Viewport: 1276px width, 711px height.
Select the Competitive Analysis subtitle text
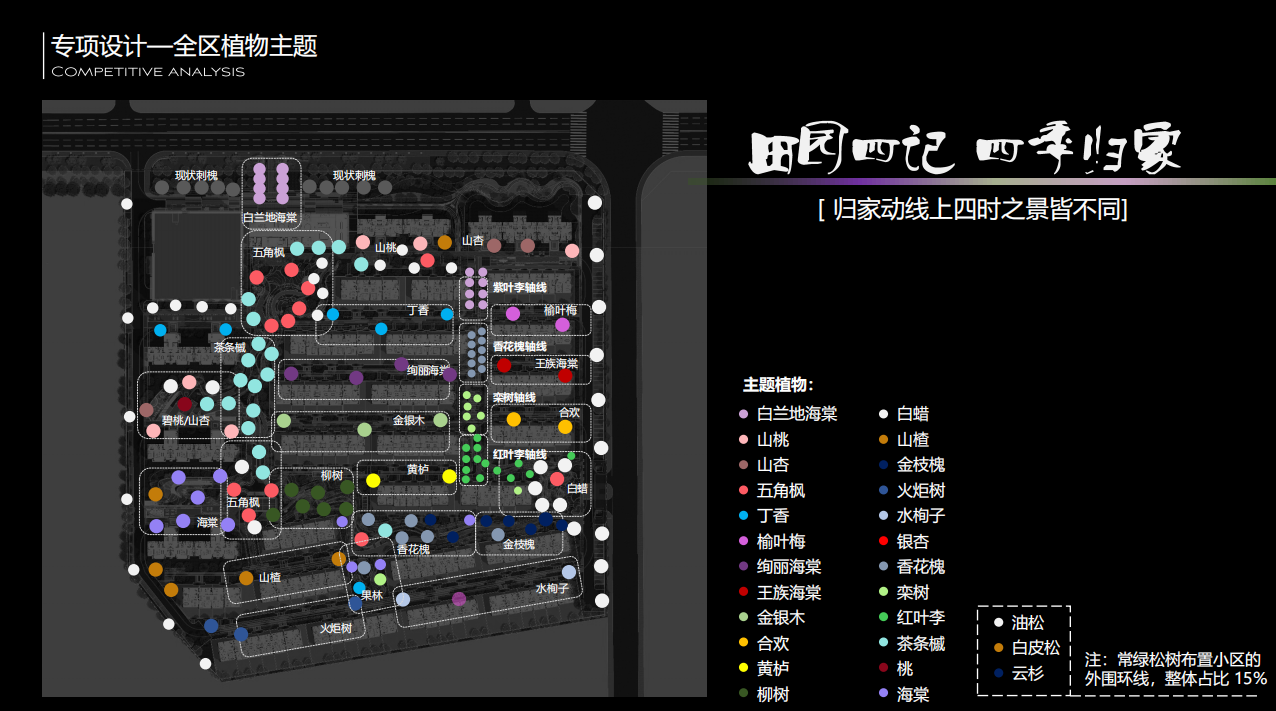[148, 72]
